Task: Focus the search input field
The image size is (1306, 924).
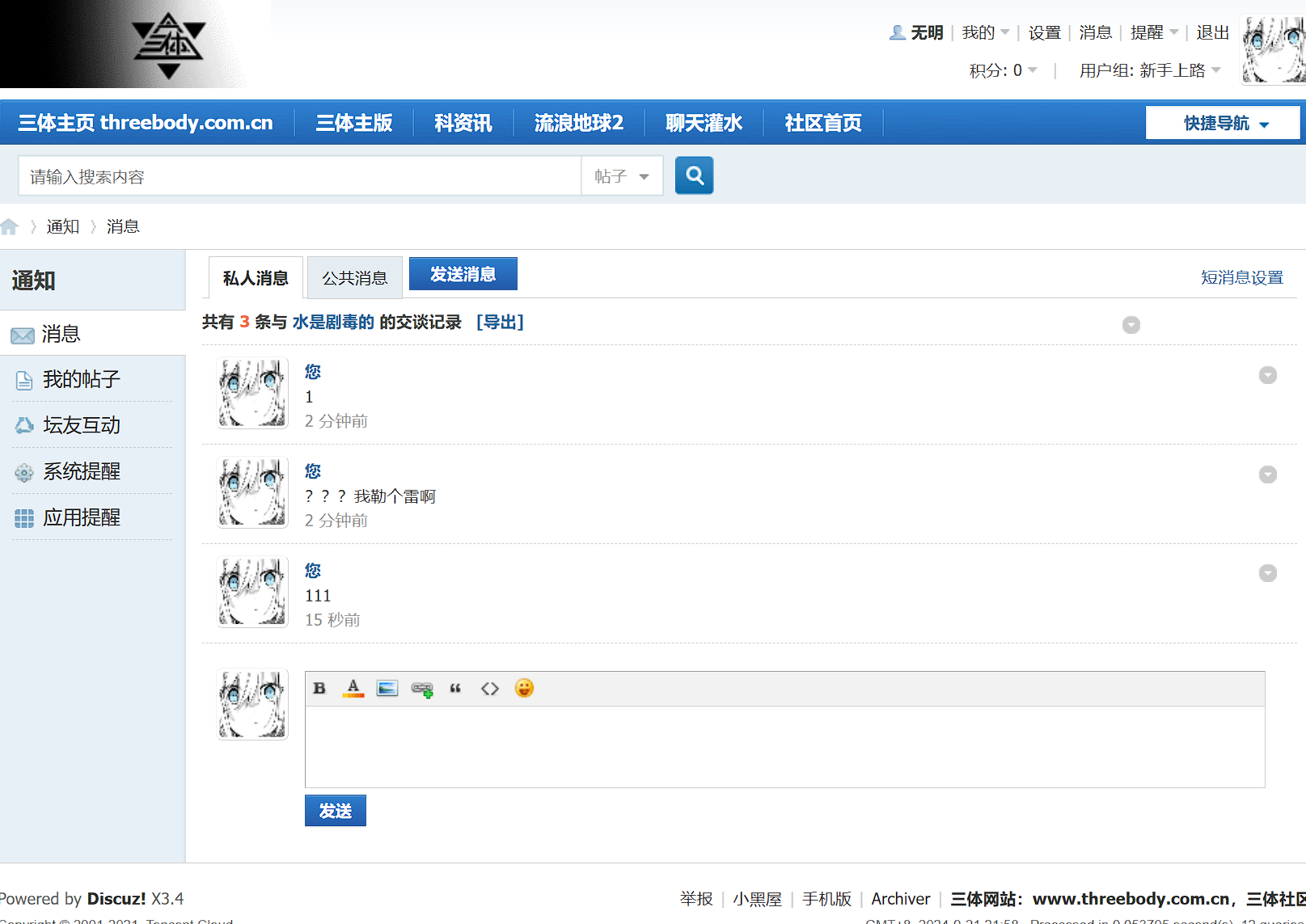Action: (300, 176)
